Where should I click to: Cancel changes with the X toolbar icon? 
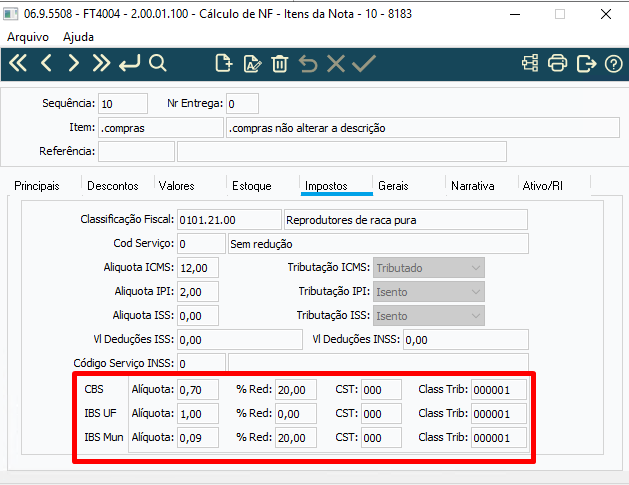point(336,63)
